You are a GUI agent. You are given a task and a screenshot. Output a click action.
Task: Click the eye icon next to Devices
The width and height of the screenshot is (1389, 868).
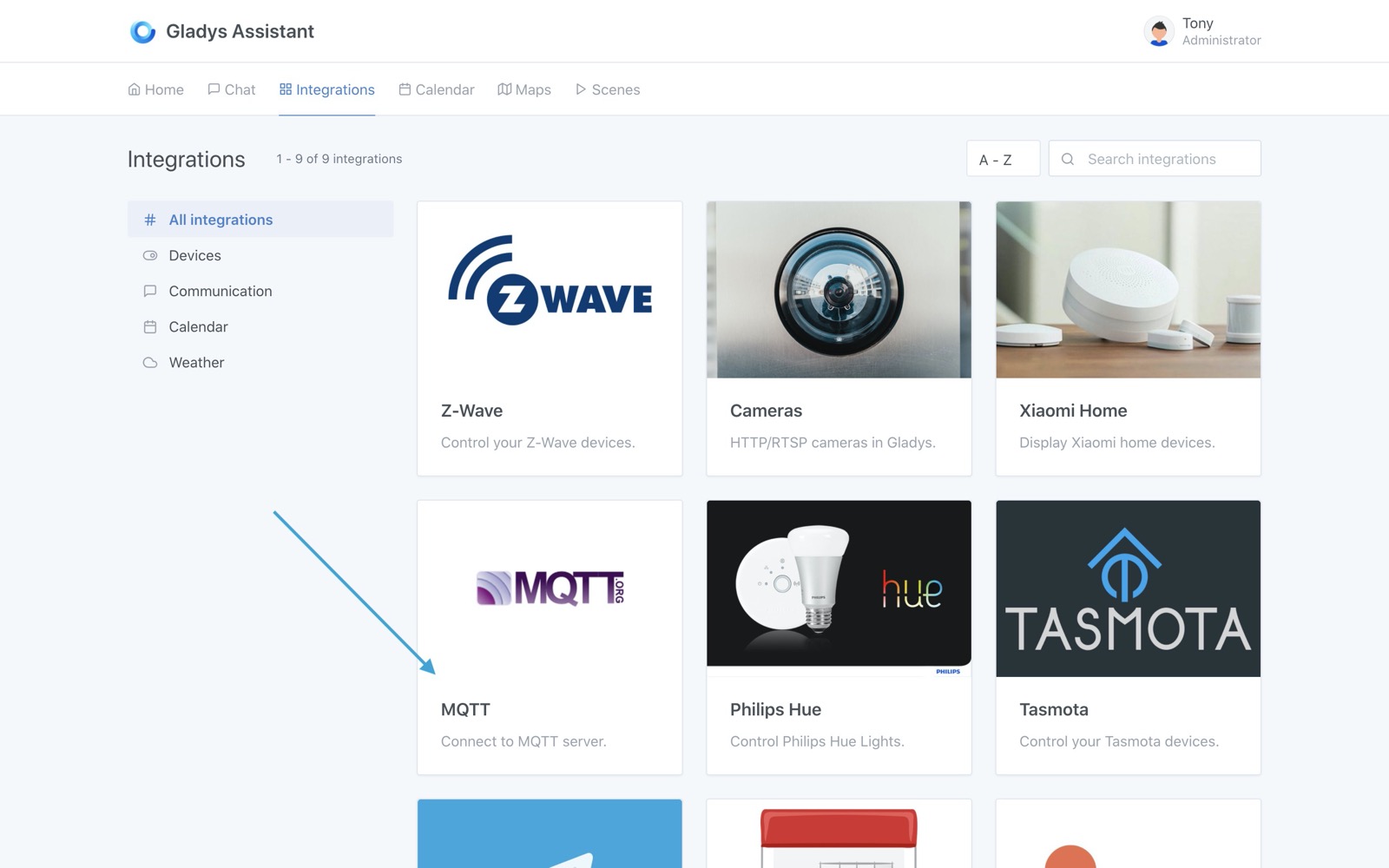pyautogui.click(x=150, y=255)
